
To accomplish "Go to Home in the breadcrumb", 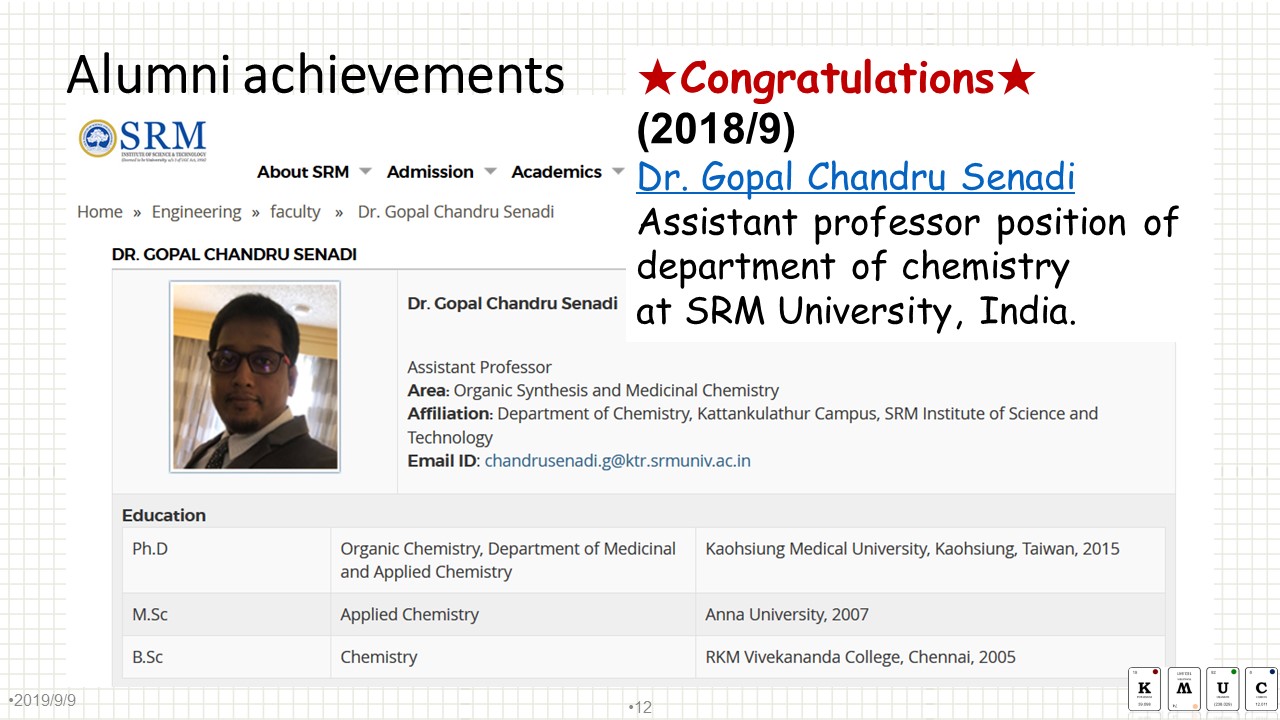I will pyautogui.click(x=100, y=212).
